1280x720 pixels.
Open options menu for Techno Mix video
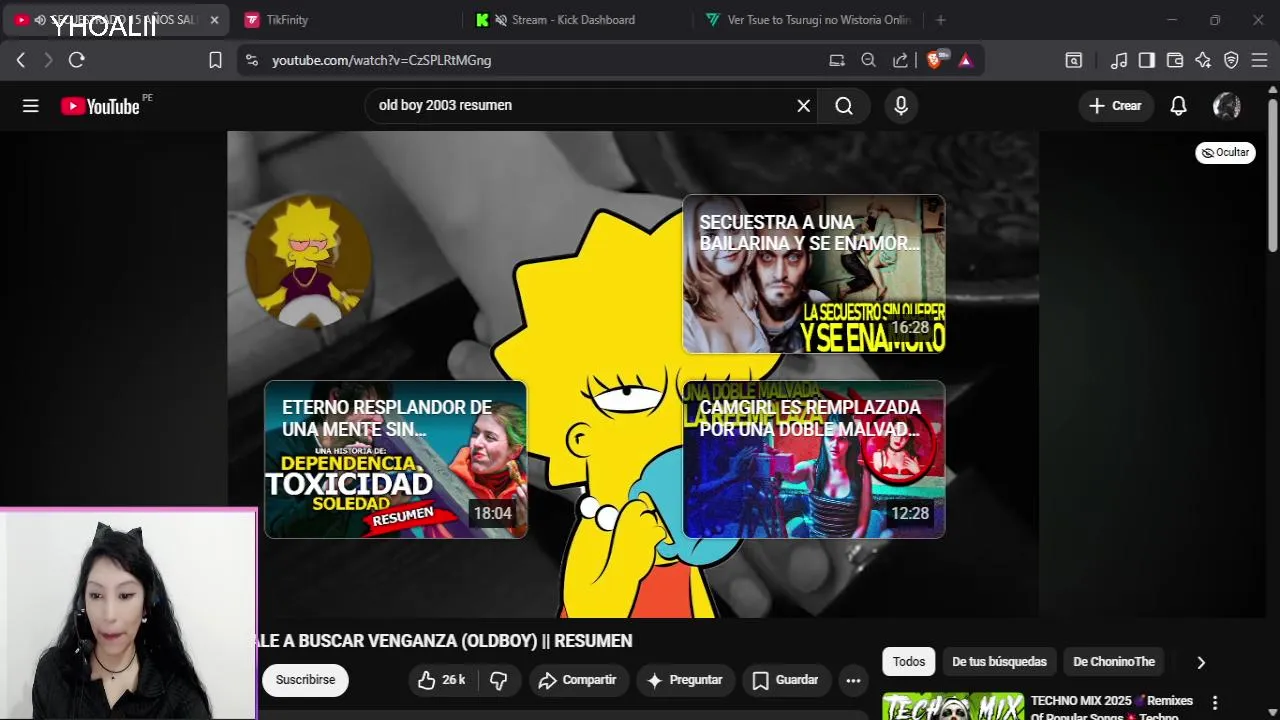1215,703
